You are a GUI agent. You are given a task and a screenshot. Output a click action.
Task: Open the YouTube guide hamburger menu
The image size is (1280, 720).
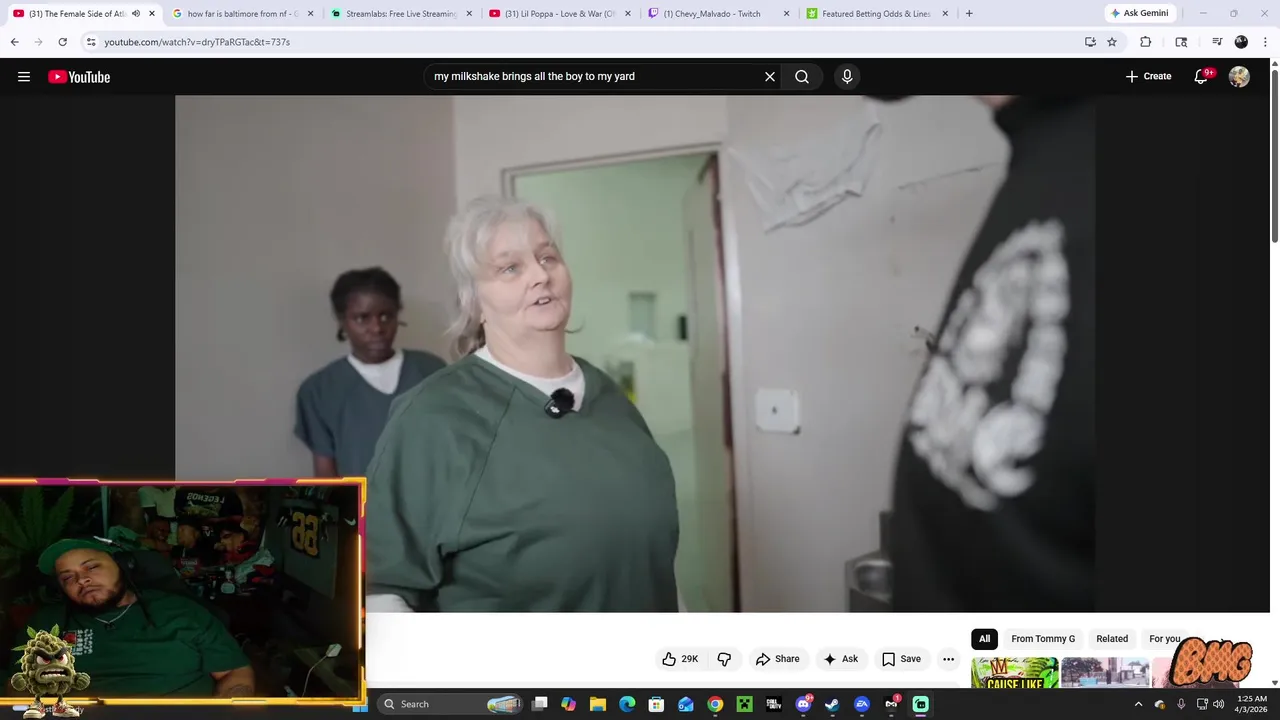(24, 77)
